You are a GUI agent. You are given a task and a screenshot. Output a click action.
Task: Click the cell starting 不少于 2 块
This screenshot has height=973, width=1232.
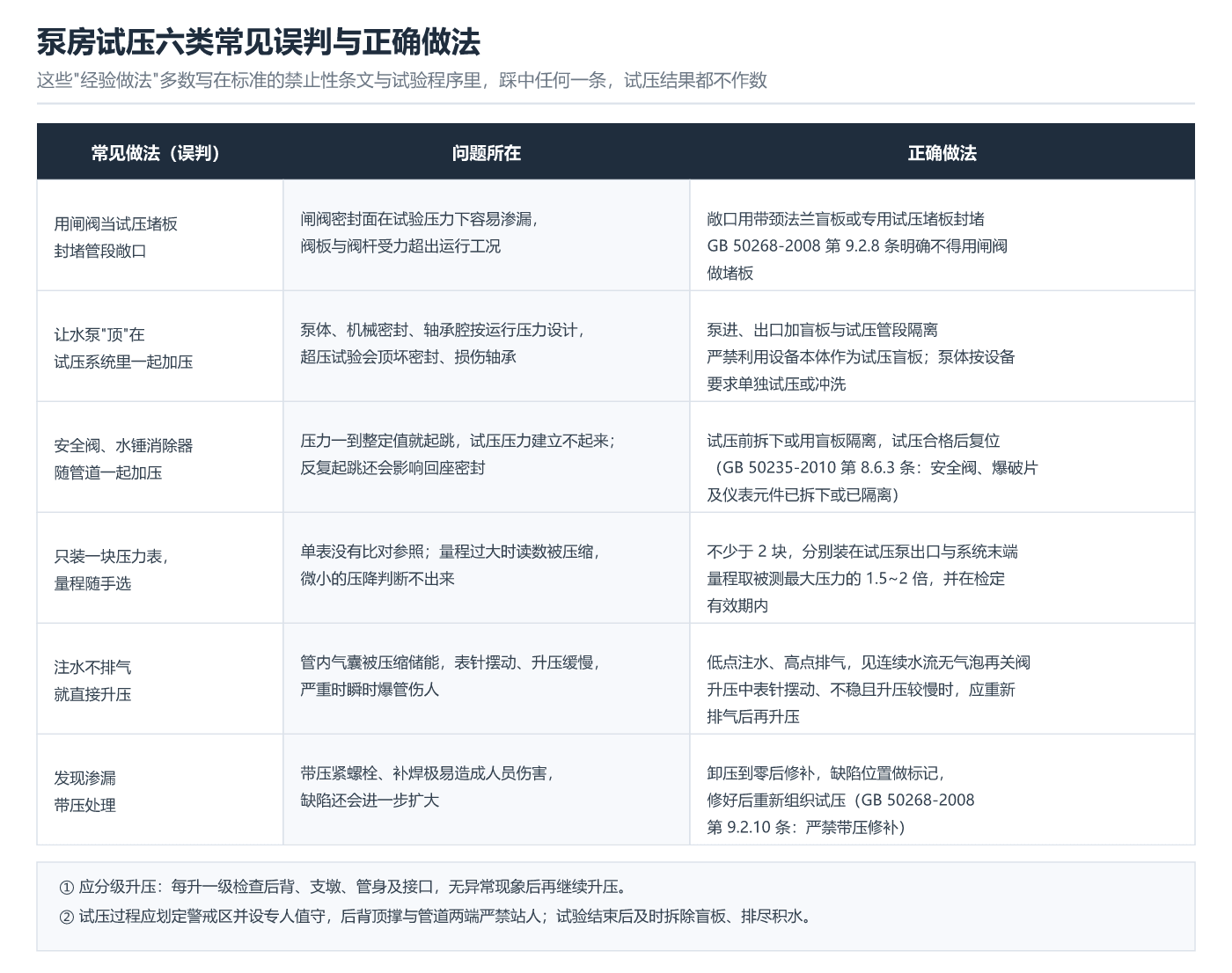(x=942, y=568)
